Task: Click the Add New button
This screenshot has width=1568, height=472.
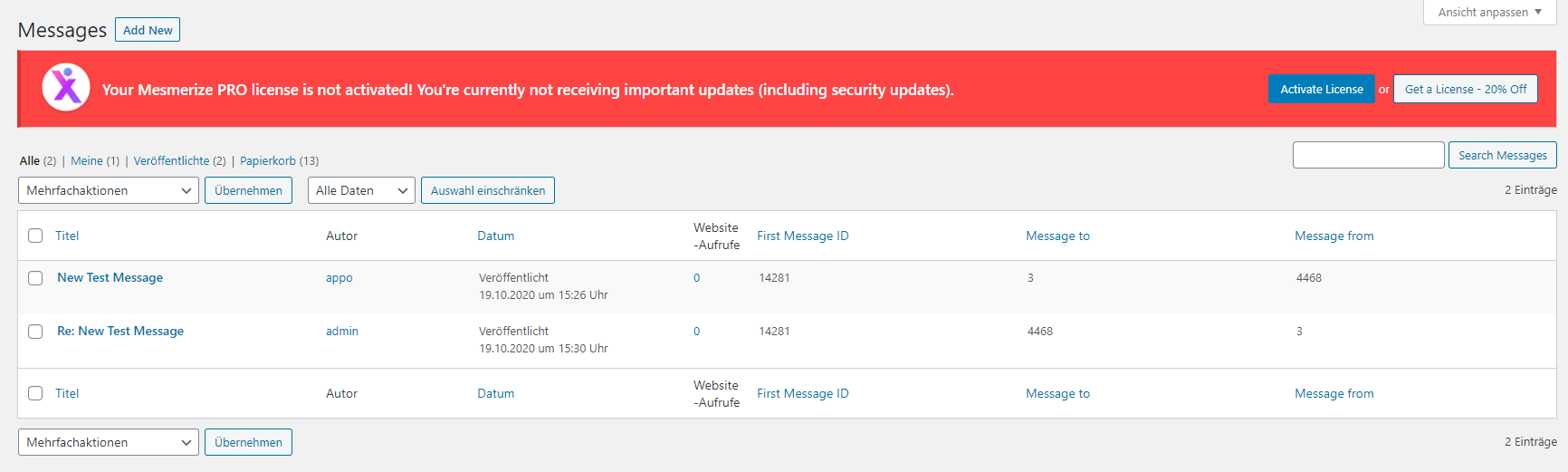Action: [148, 30]
